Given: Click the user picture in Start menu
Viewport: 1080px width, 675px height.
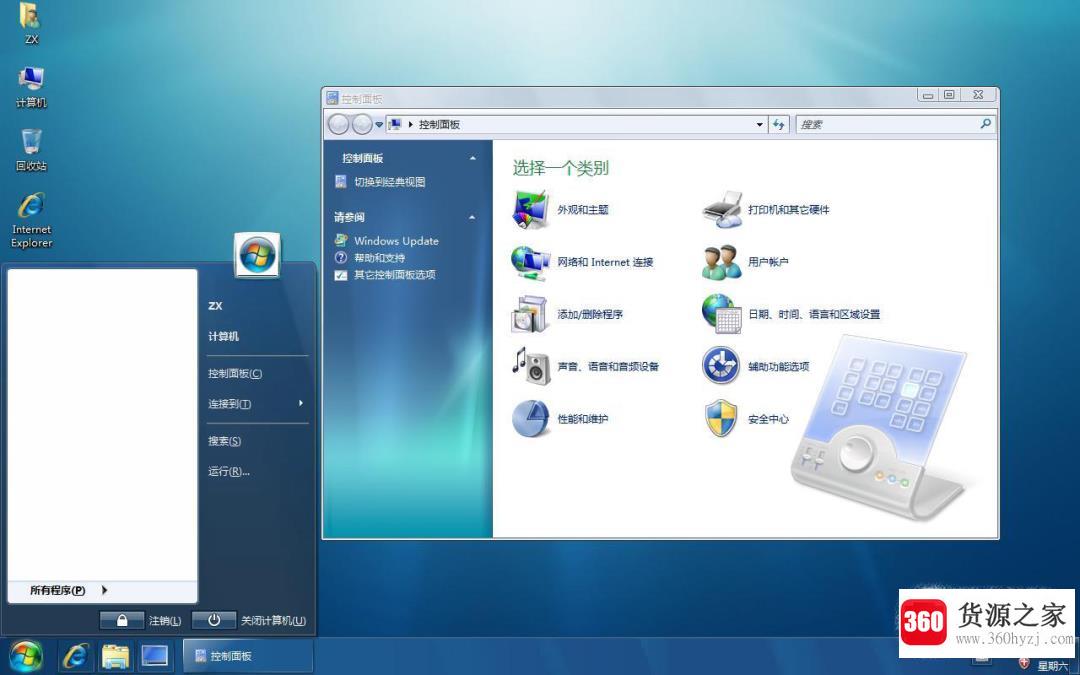Looking at the screenshot, I should (258, 256).
